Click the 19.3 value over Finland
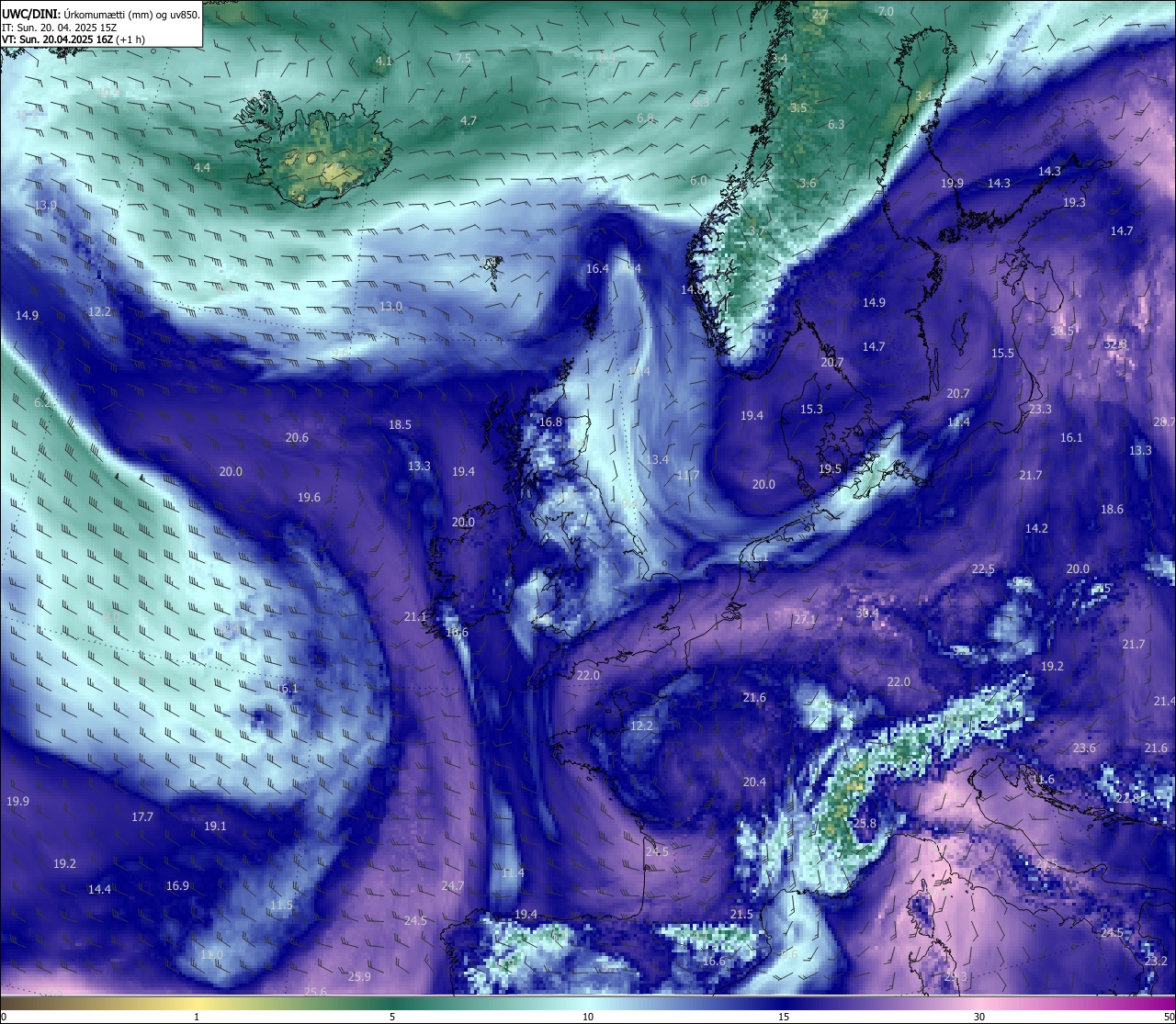This screenshot has width=1176, height=1024. pos(1074,203)
